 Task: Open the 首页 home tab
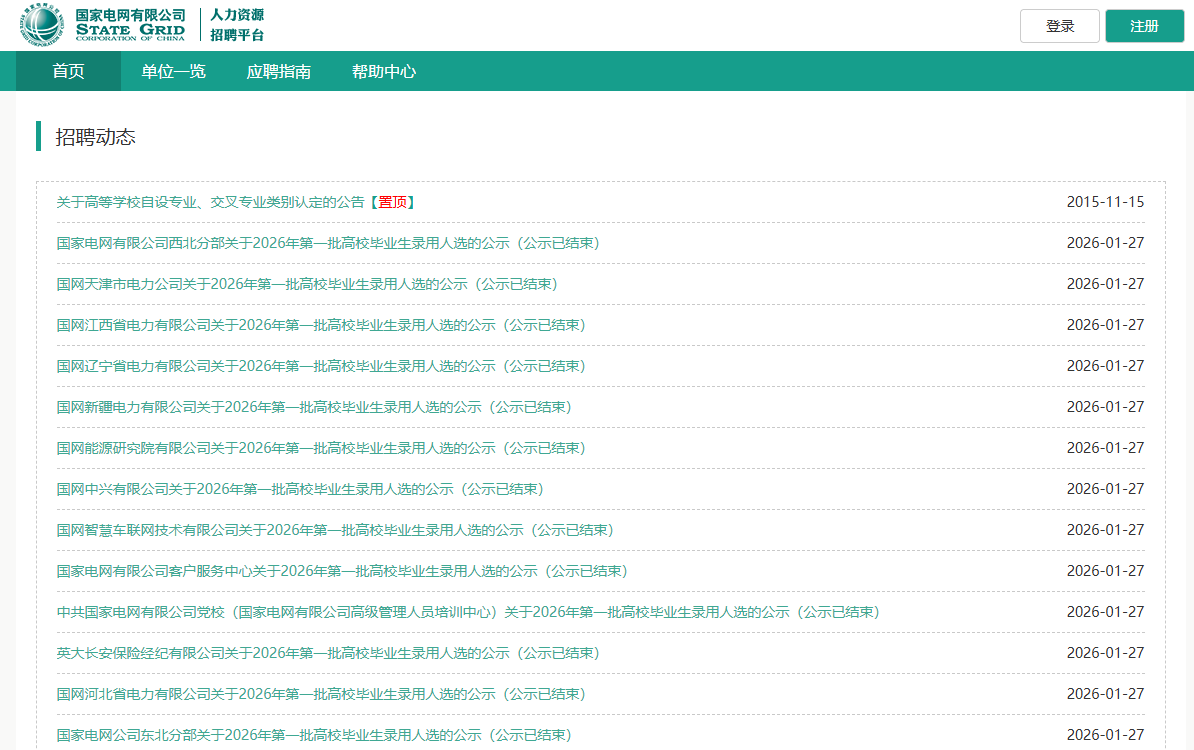[68, 72]
